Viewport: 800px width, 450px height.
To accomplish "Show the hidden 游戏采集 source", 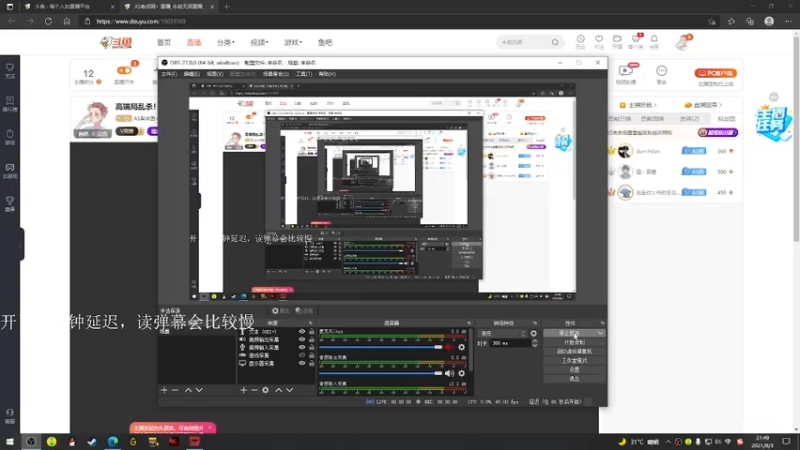I will [302, 355].
